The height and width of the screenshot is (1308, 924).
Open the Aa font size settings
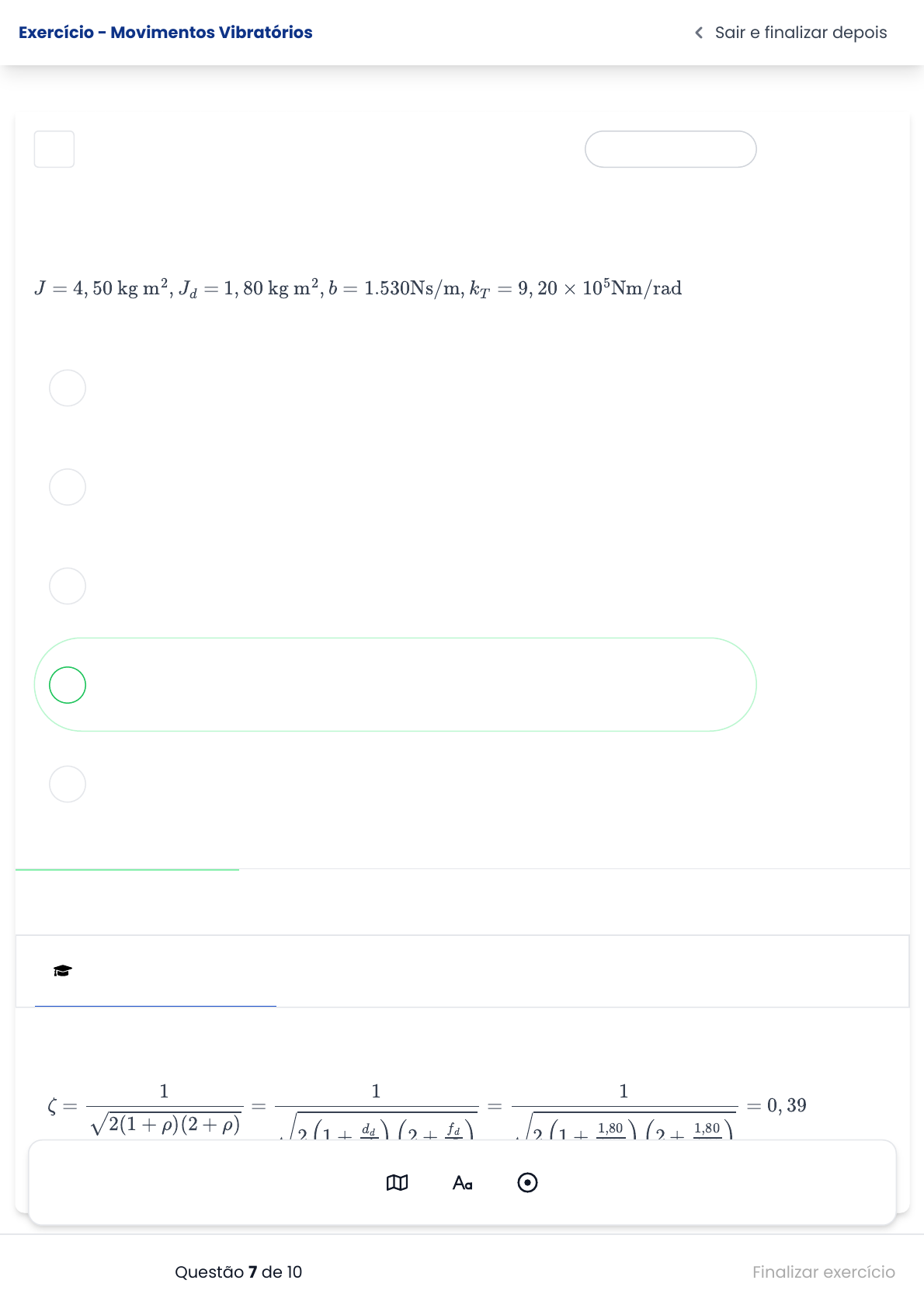pos(463,1182)
